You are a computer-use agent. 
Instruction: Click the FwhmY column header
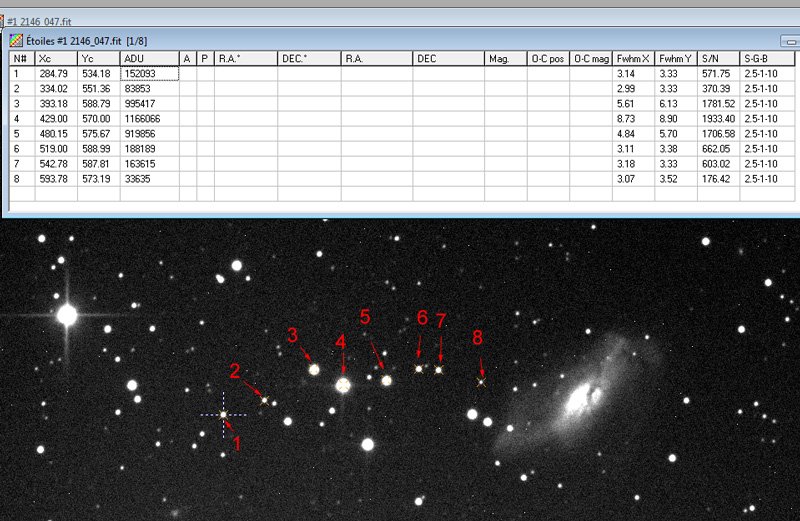(676, 59)
